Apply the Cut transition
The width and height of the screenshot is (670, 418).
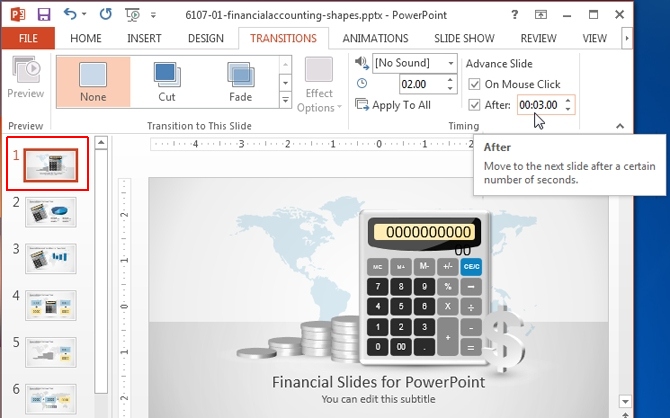[x=167, y=82]
